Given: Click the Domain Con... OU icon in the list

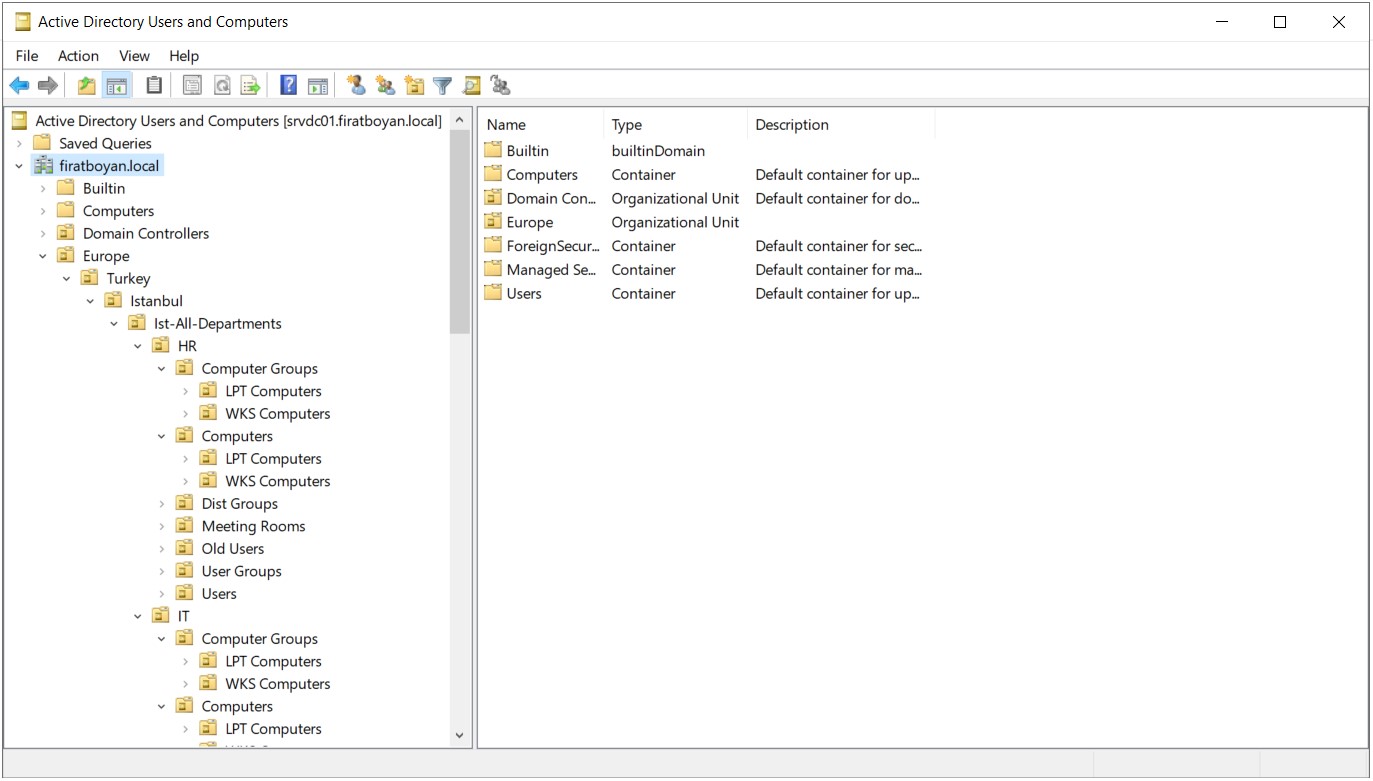Looking at the screenshot, I should (x=492, y=198).
